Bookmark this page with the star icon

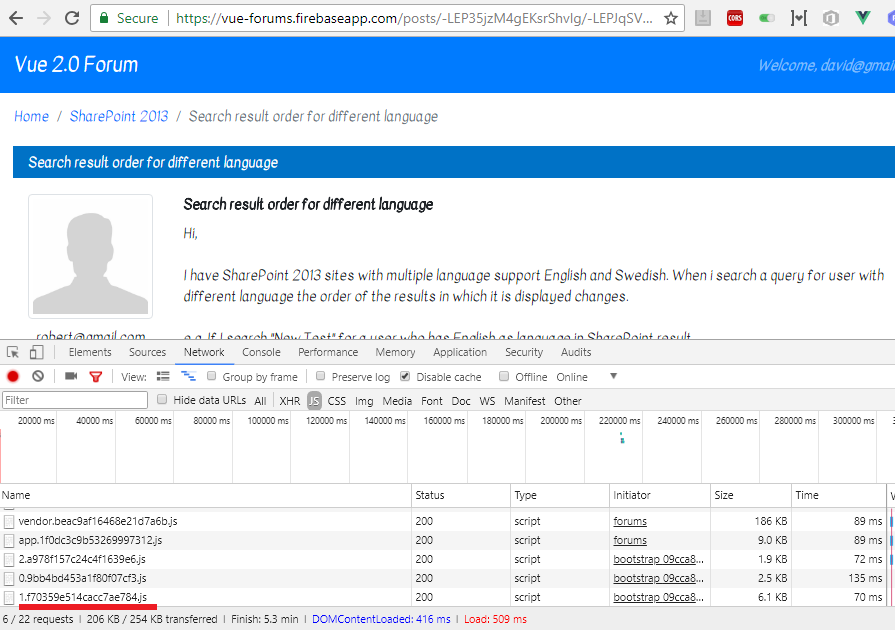click(671, 18)
